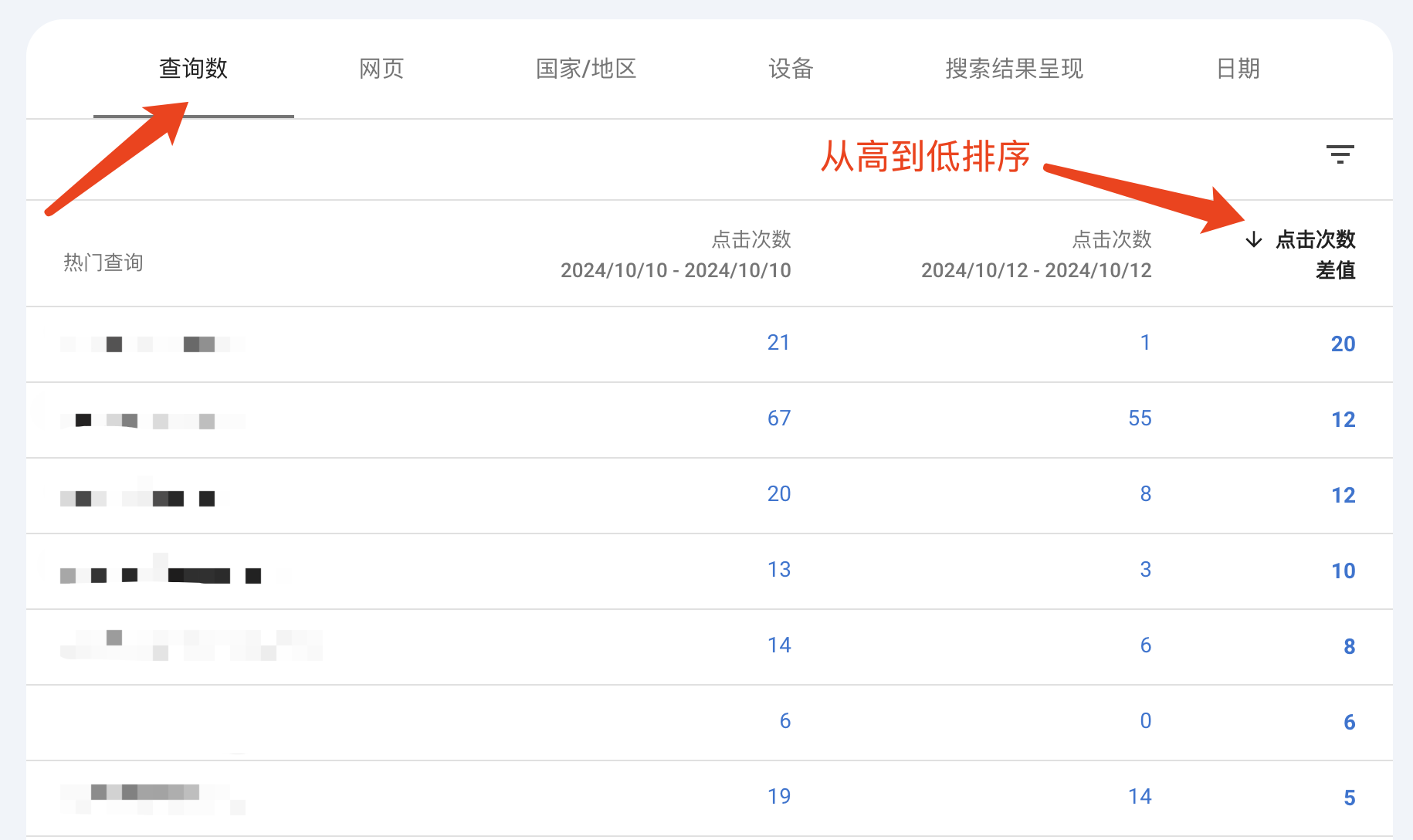Select the row with difference 6

point(709,723)
